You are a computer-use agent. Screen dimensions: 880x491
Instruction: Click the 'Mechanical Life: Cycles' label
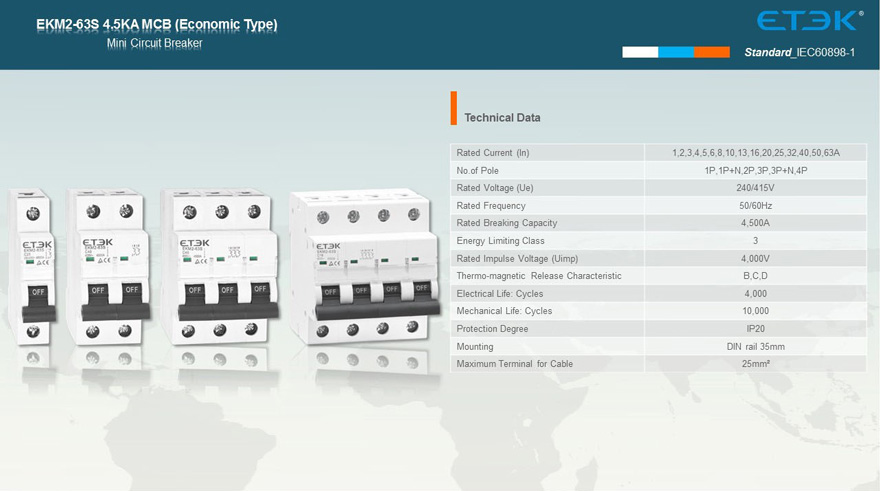(505, 311)
